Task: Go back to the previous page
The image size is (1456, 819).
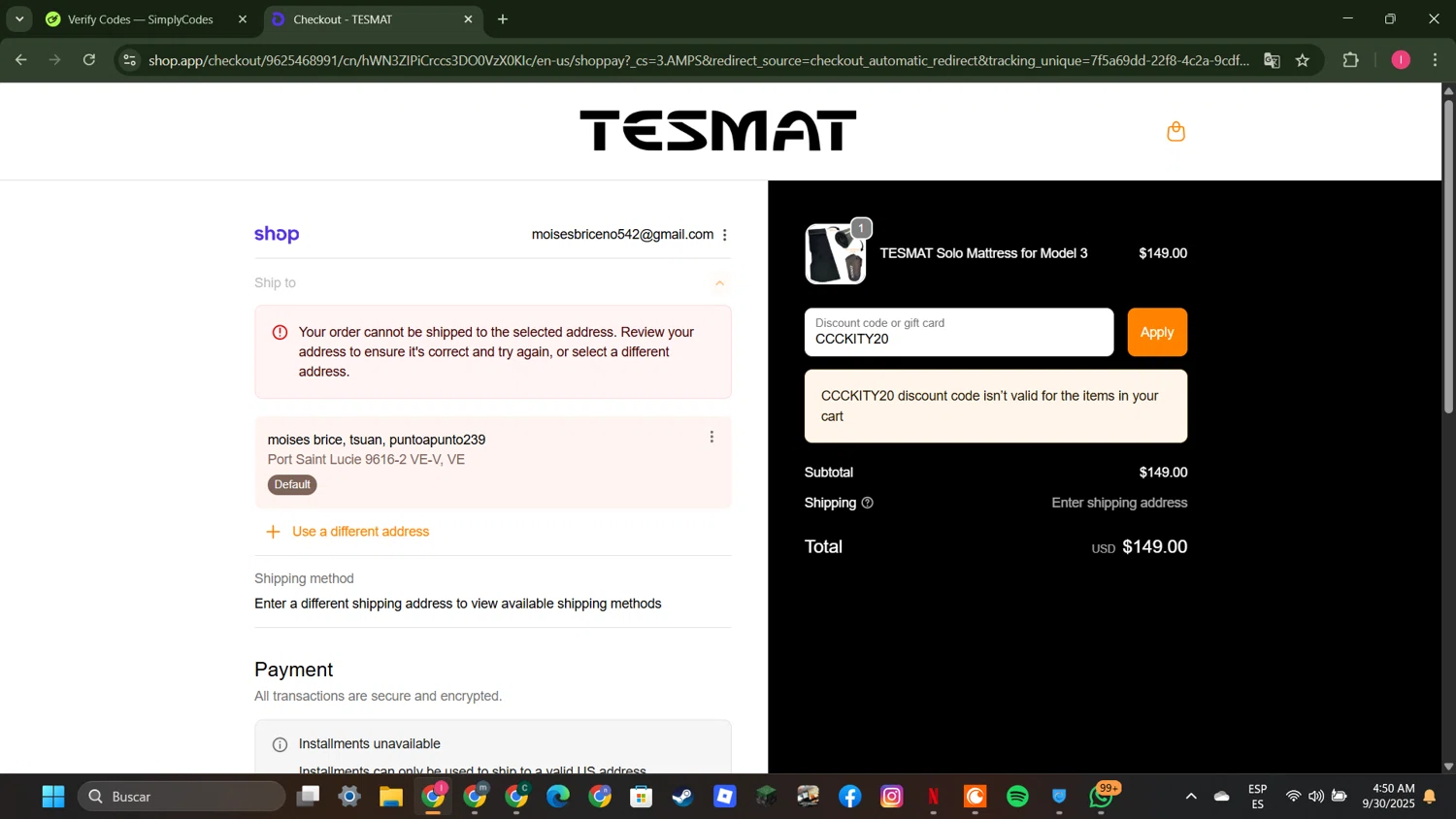Action: tap(20, 60)
